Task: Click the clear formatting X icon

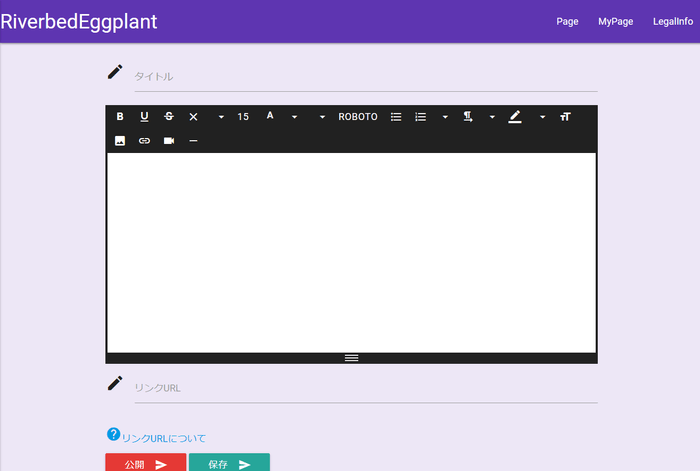Action: (193, 117)
